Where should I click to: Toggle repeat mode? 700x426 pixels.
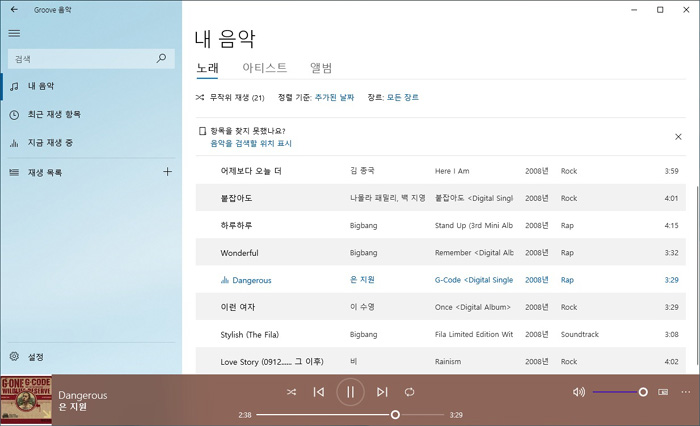click(409, 392)
